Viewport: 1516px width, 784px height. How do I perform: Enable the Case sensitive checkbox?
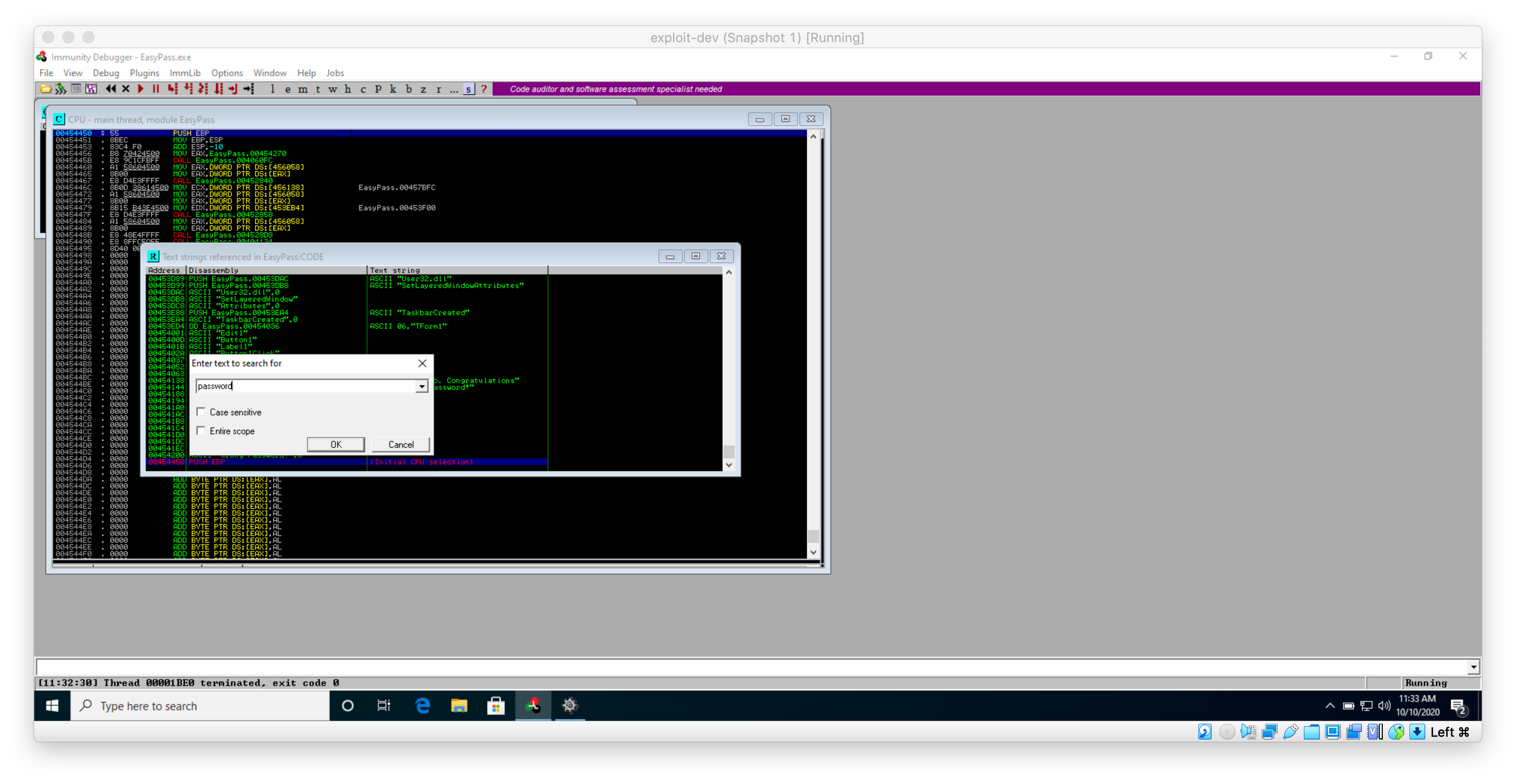click(201, 412)
